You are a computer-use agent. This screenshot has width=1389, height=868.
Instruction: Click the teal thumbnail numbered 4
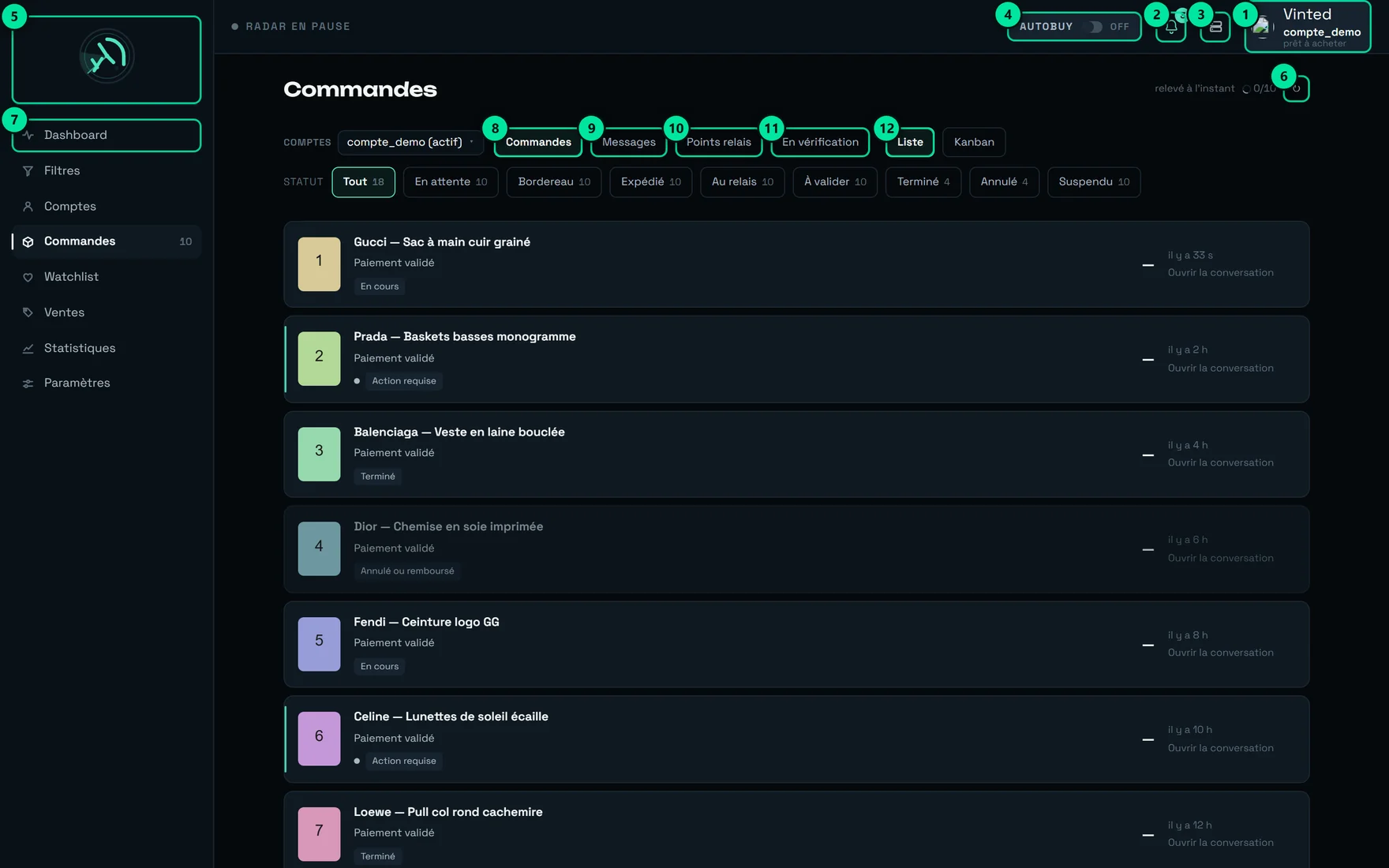[x=319, y=549]
